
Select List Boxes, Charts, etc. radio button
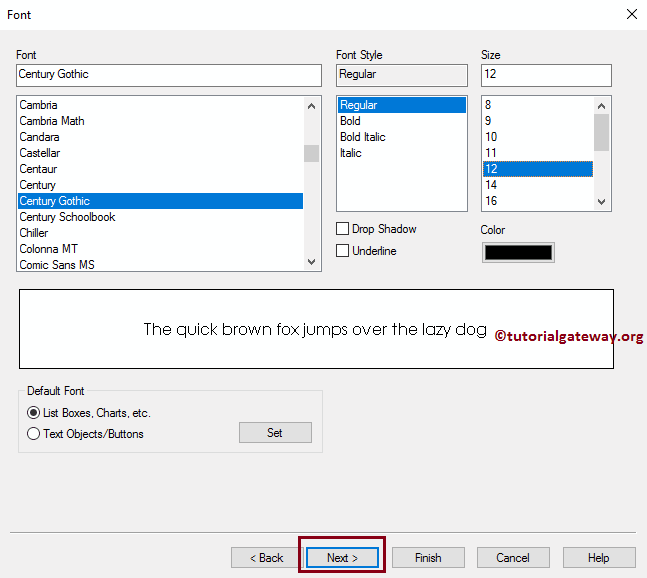33,413
